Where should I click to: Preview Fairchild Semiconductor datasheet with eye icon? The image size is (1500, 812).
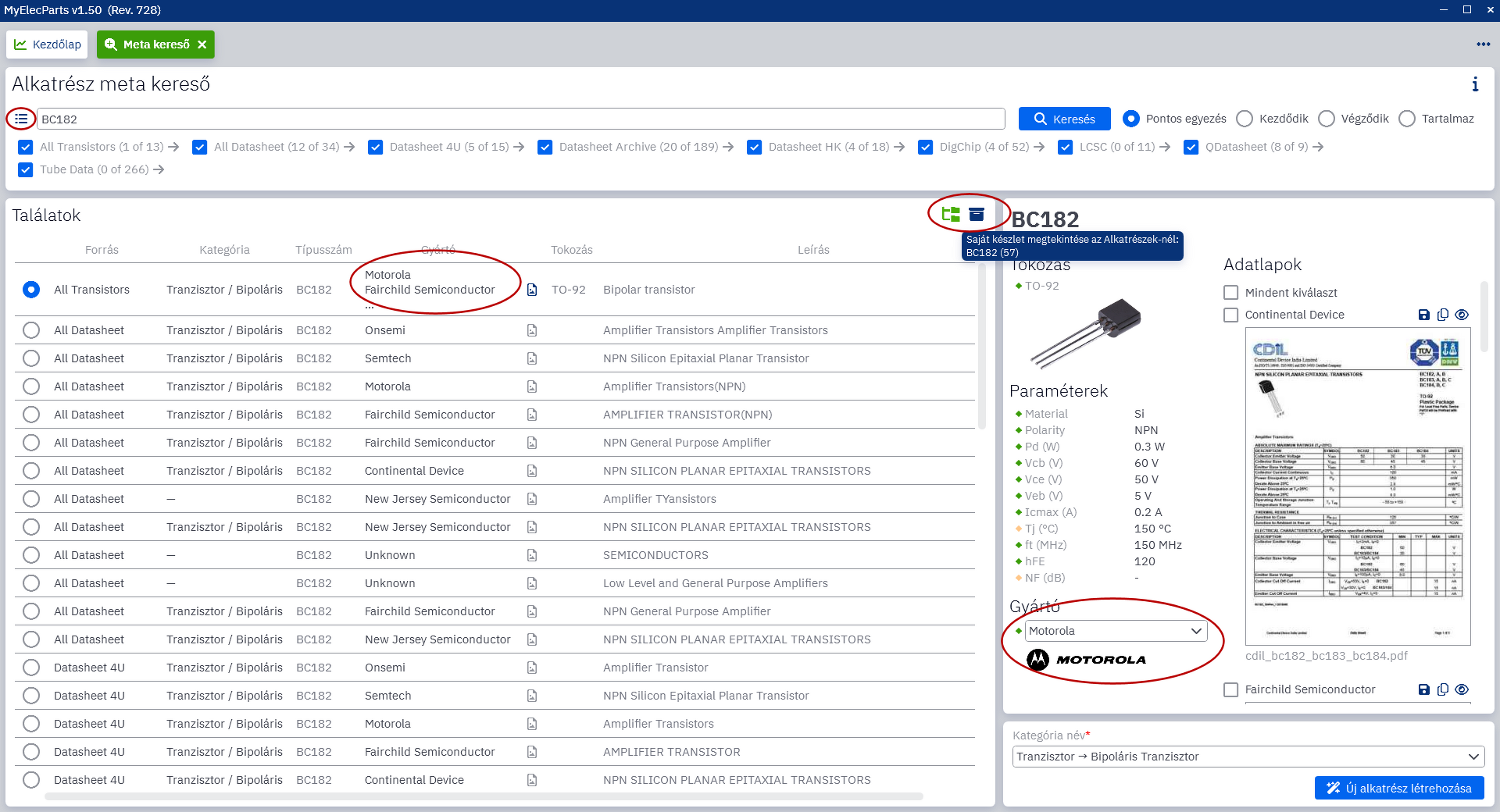coord(1462,689)
